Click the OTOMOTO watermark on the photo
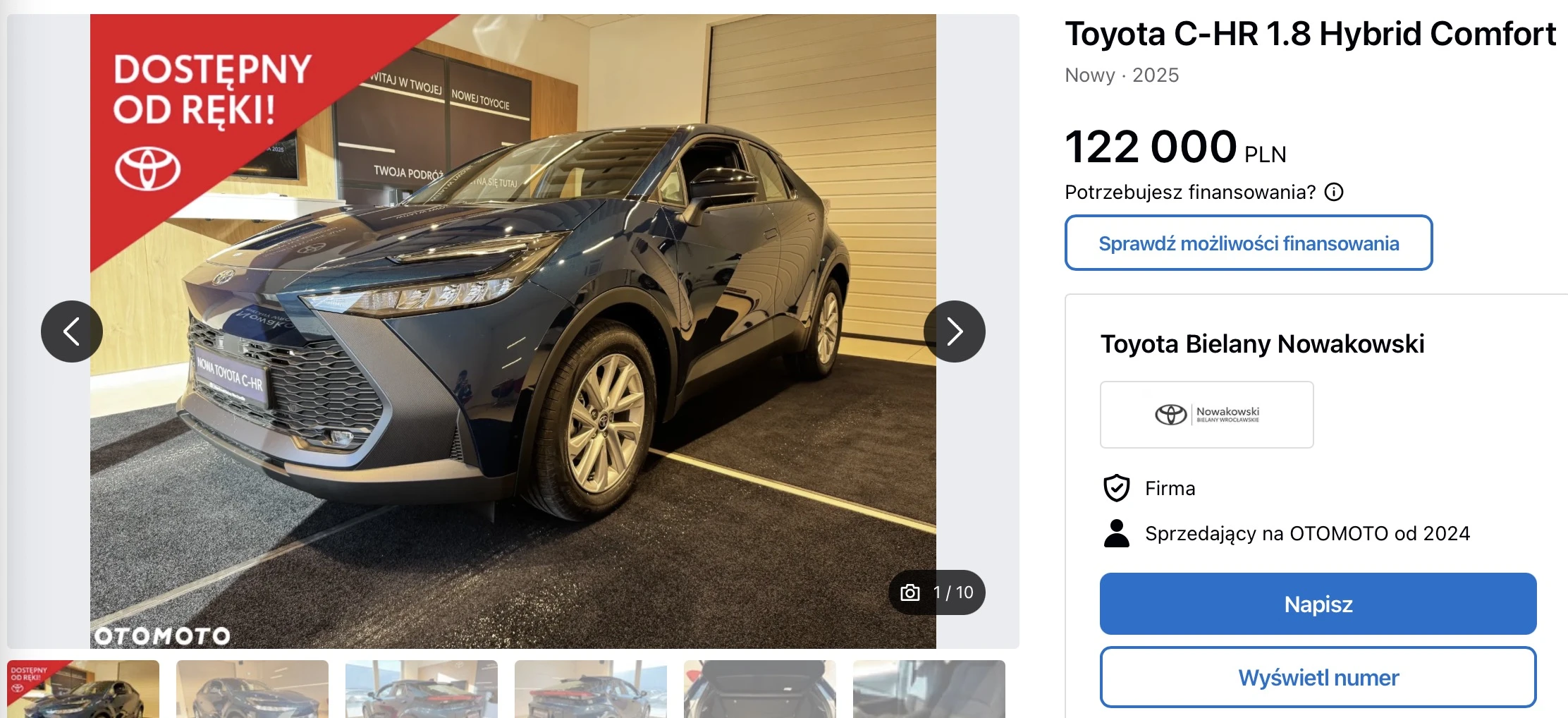The width and height of the screenshot is (1568, 718). coord(162,636)
